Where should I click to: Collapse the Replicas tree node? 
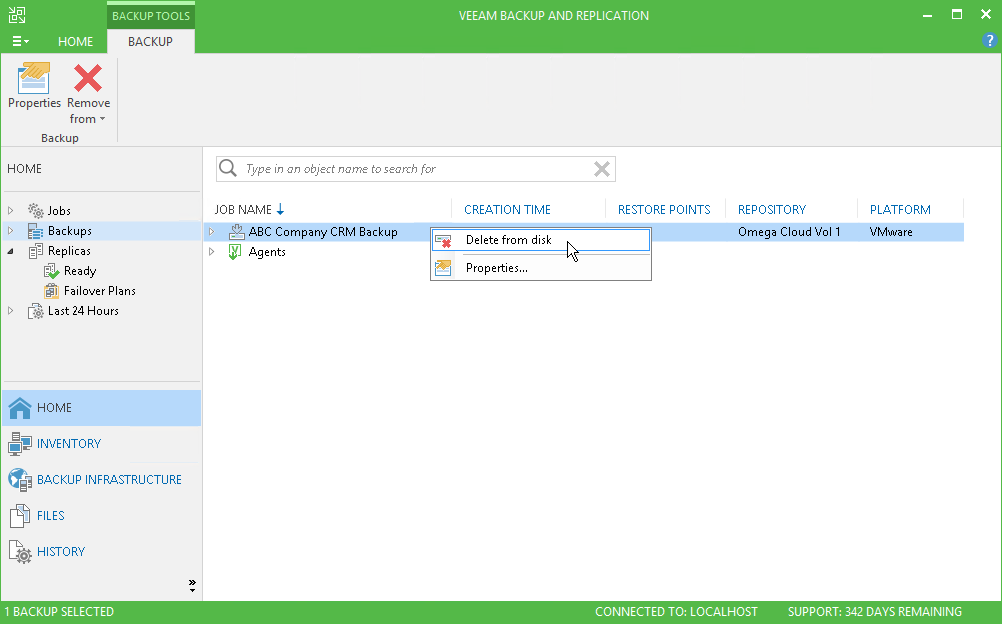click(x=10, y=251)
